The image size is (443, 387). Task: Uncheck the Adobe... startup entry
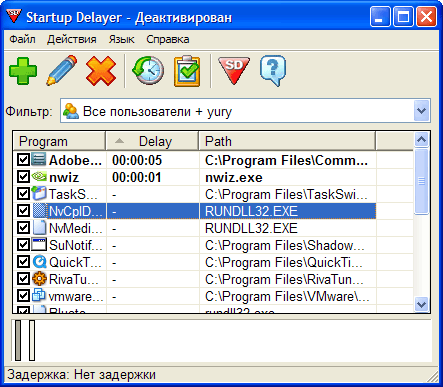[23, 160]
